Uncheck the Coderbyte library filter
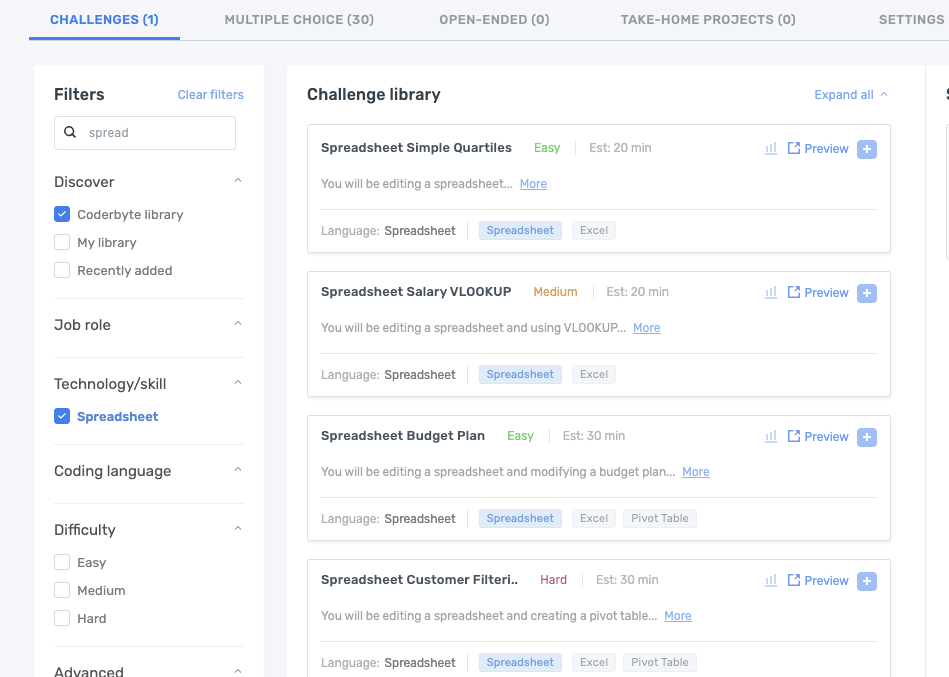949x677 pixels. pos(61,214)
